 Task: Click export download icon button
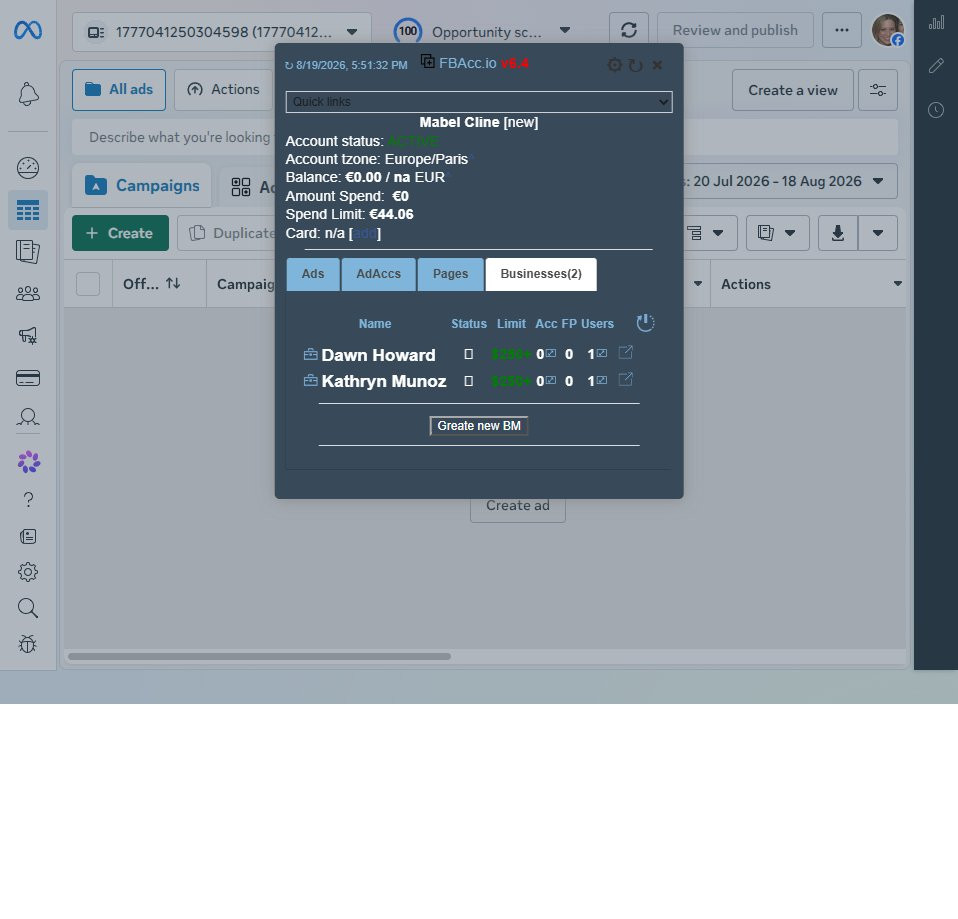click(x=838, y=233)
